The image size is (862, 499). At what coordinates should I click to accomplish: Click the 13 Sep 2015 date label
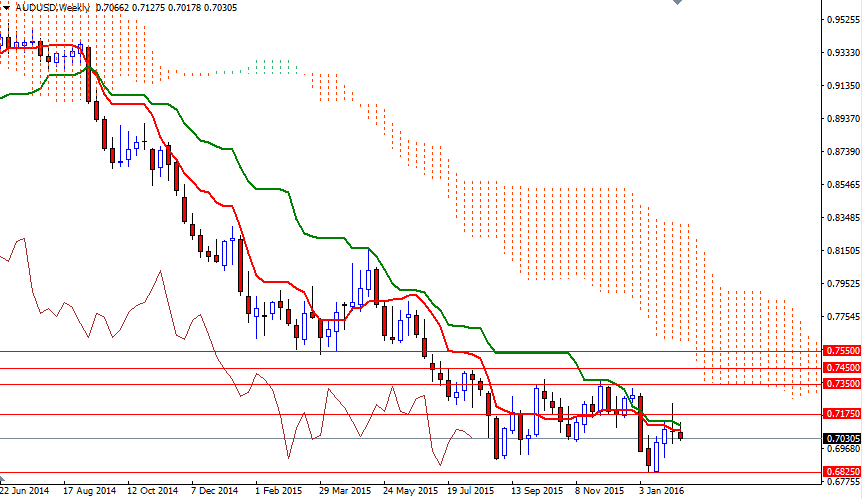[537, 491]
